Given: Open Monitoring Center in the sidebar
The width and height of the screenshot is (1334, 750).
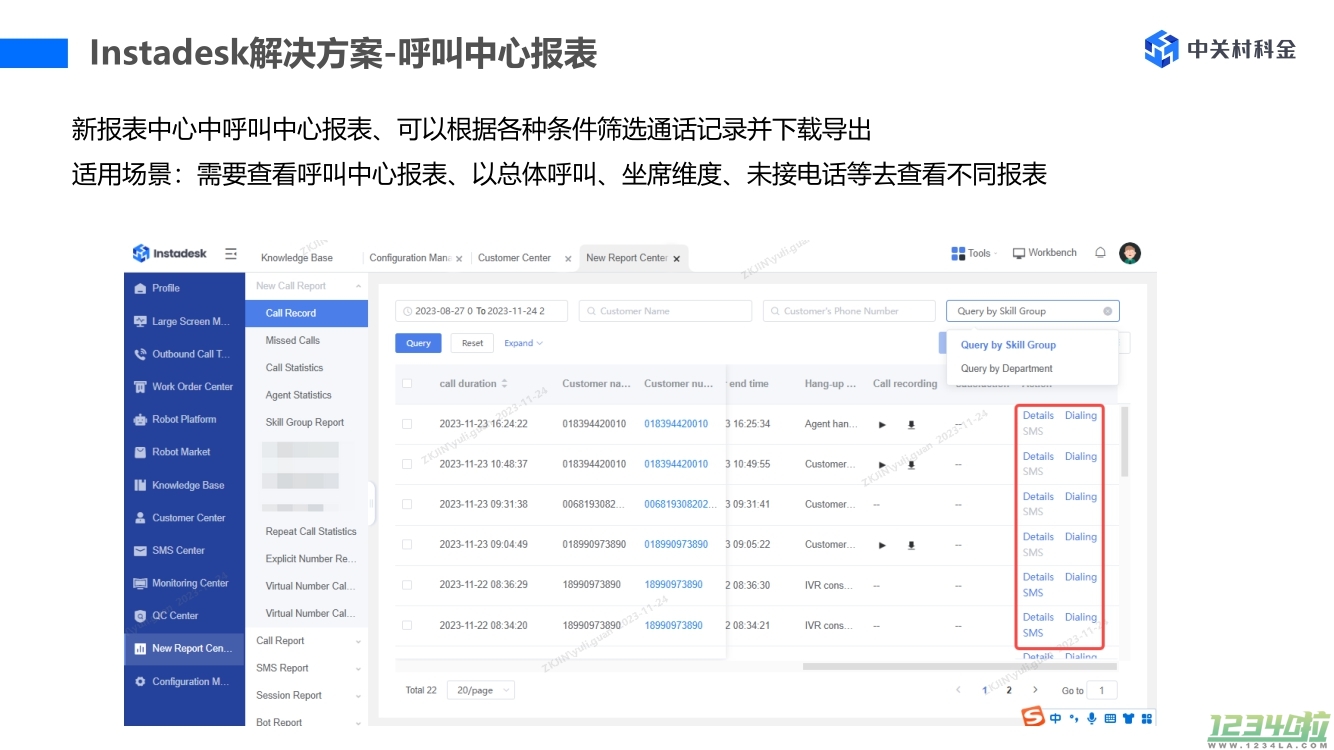Looking at the screenshot, I should (182, 583).
